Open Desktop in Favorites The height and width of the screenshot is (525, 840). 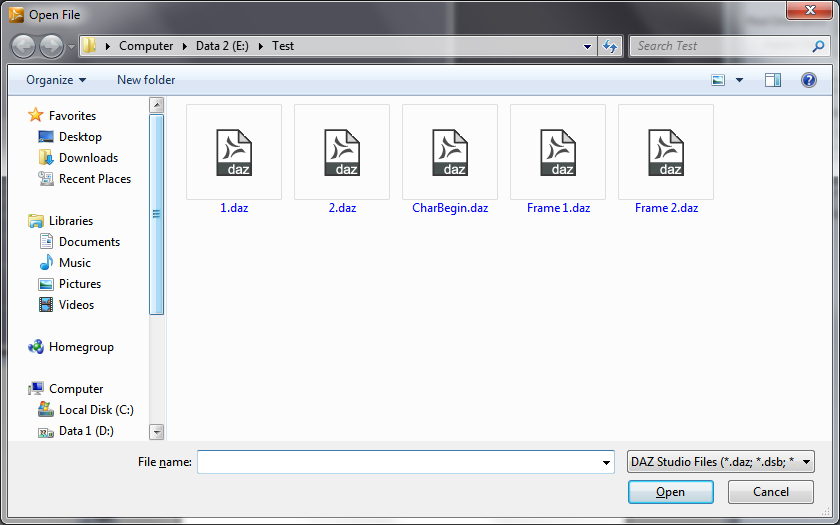tap(80, 137)
